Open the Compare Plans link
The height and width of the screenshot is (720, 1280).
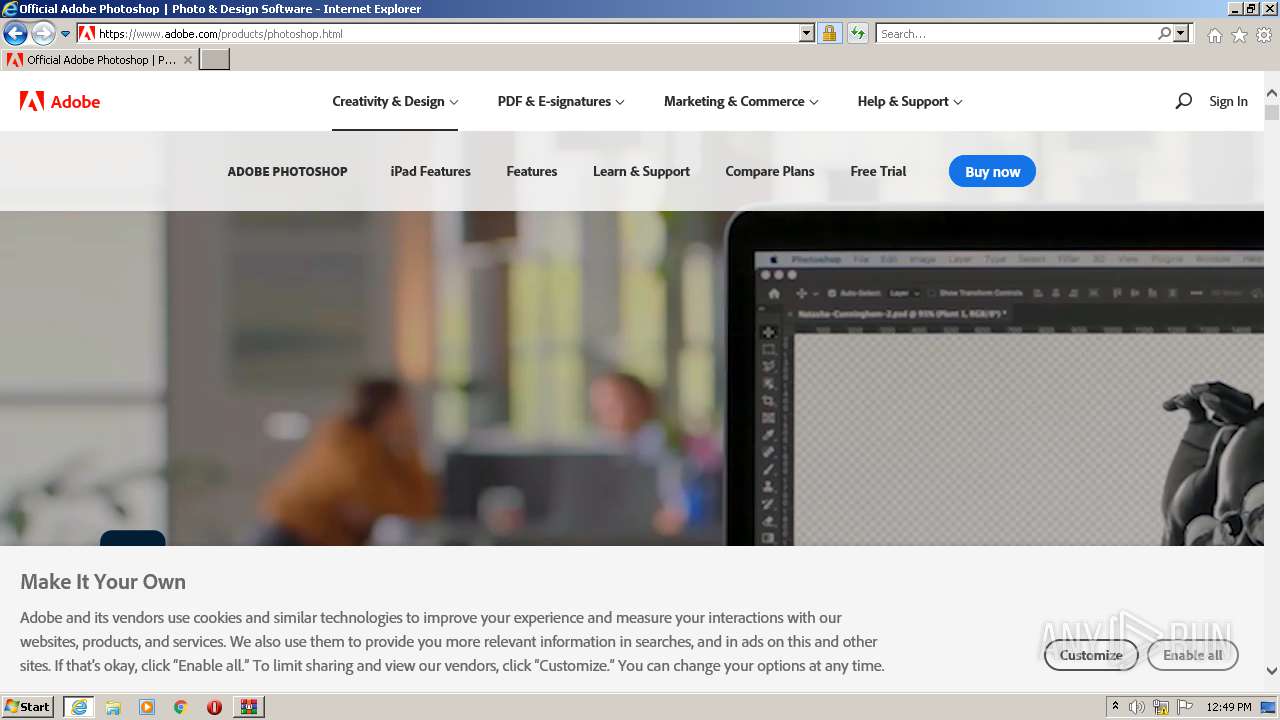click(x=769, y=171)
